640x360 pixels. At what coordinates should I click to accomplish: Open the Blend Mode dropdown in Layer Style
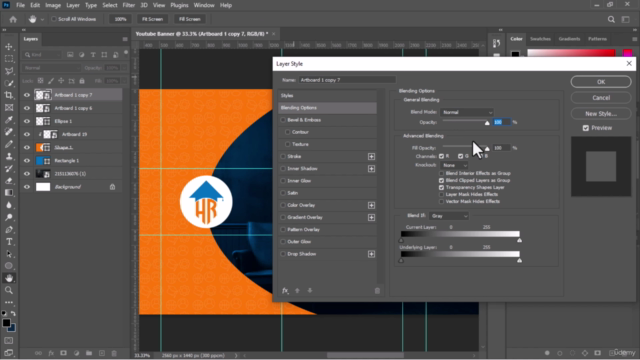[x=467, y=112]
